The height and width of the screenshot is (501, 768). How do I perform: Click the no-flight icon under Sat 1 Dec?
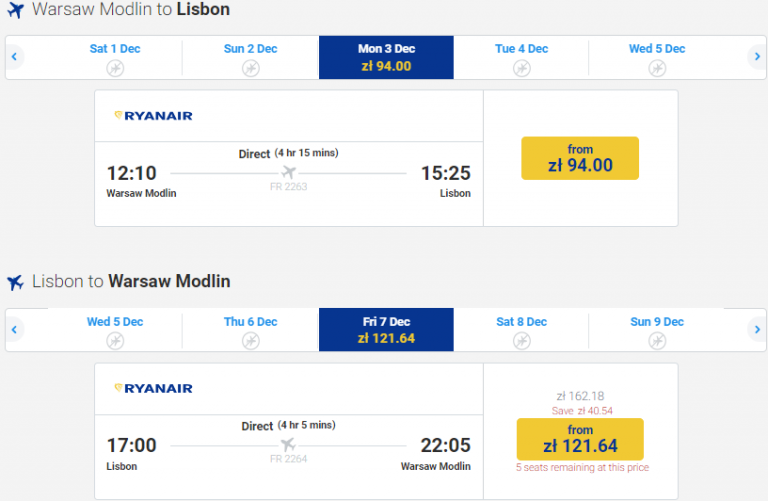[x=116, y=68]
